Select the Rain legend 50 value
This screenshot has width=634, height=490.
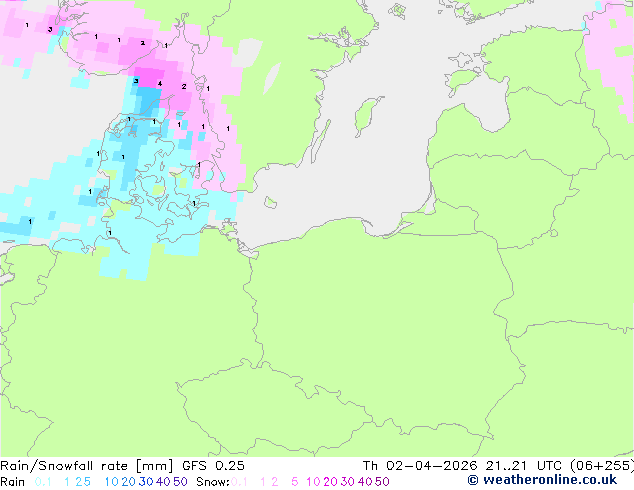pyautogui.click(x=180, y=482)
